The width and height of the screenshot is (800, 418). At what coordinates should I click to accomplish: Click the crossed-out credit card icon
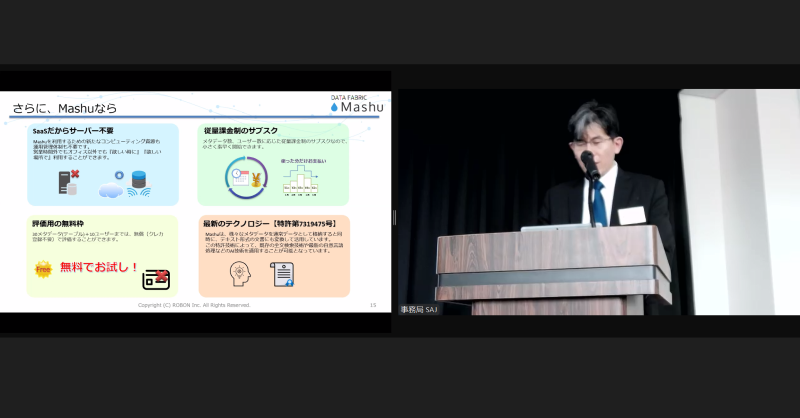click(156, 279)
